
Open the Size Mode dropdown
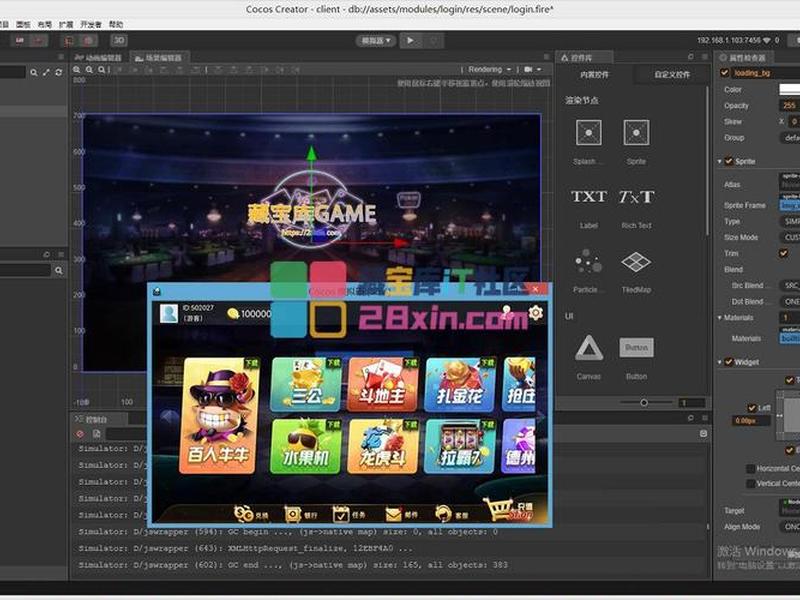point(790,237)
